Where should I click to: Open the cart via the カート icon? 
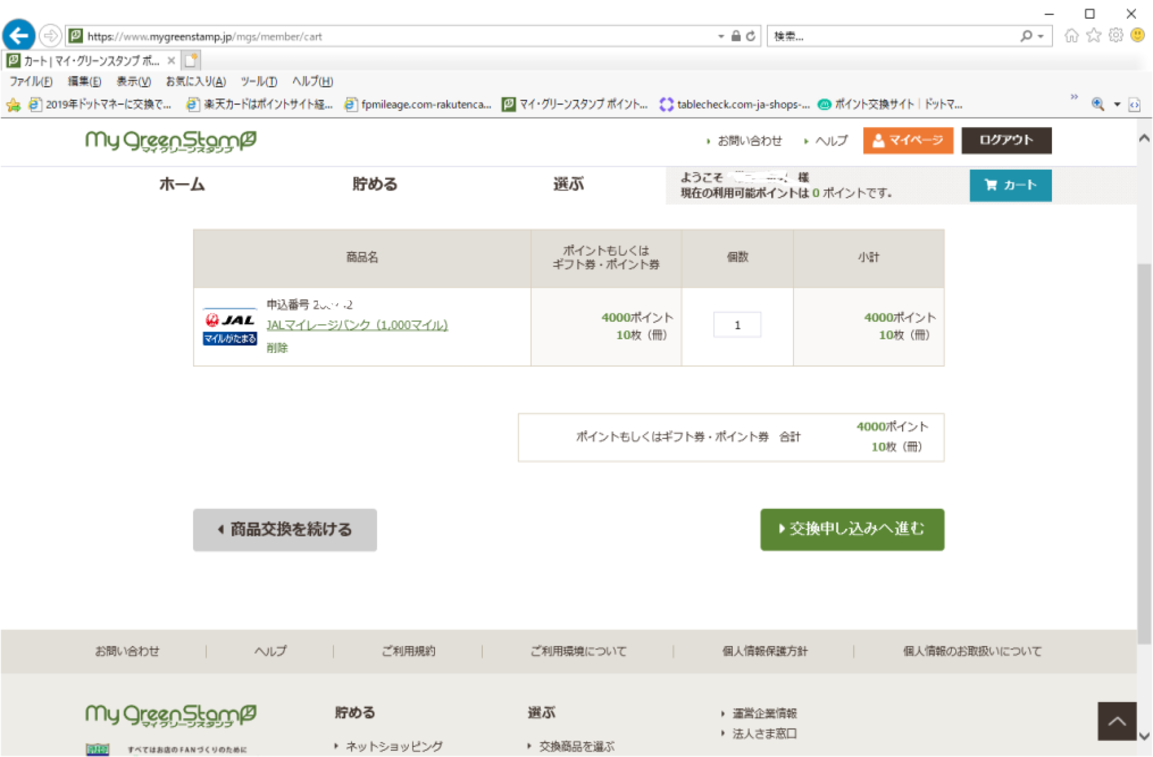[1009, 186]
